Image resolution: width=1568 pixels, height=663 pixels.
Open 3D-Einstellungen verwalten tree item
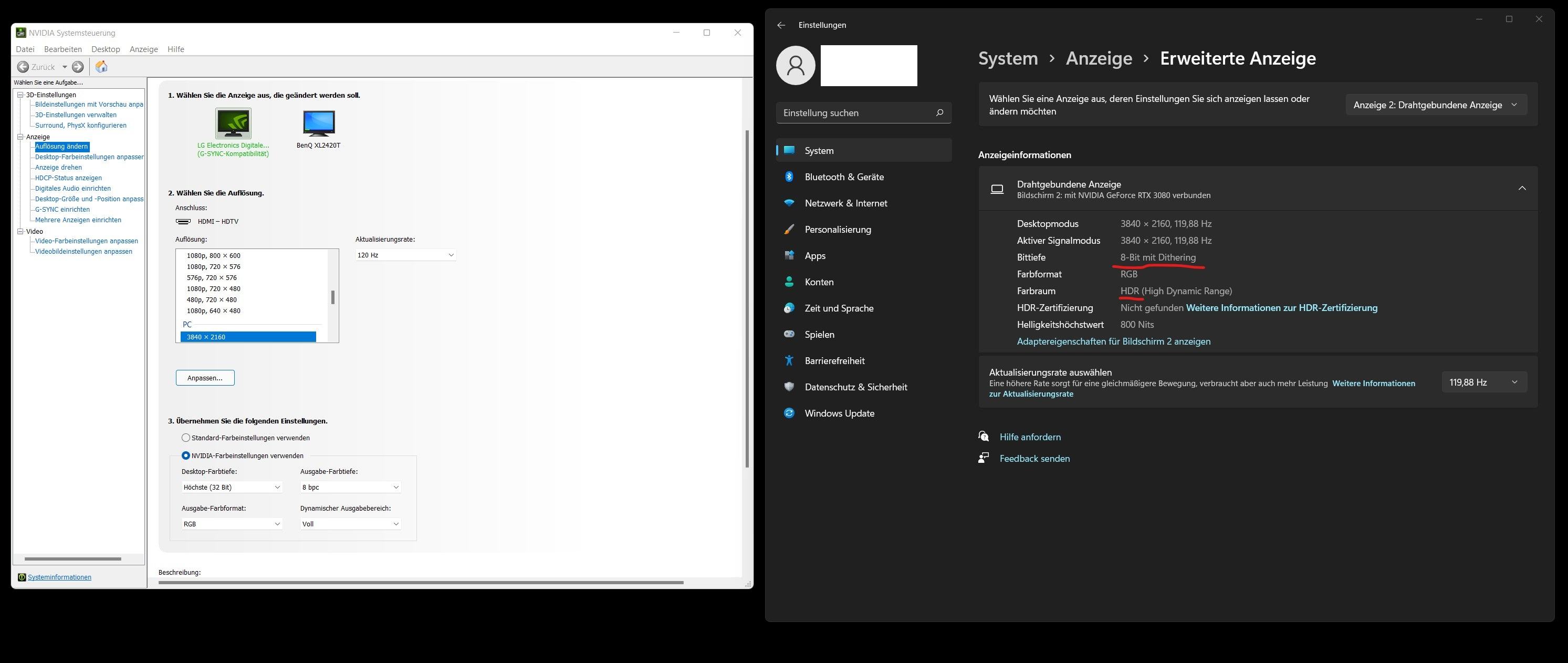76,115
